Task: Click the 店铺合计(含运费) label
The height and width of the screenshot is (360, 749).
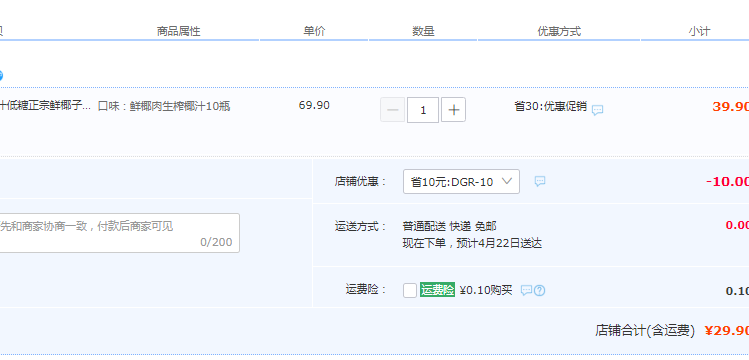Action: 645,330
